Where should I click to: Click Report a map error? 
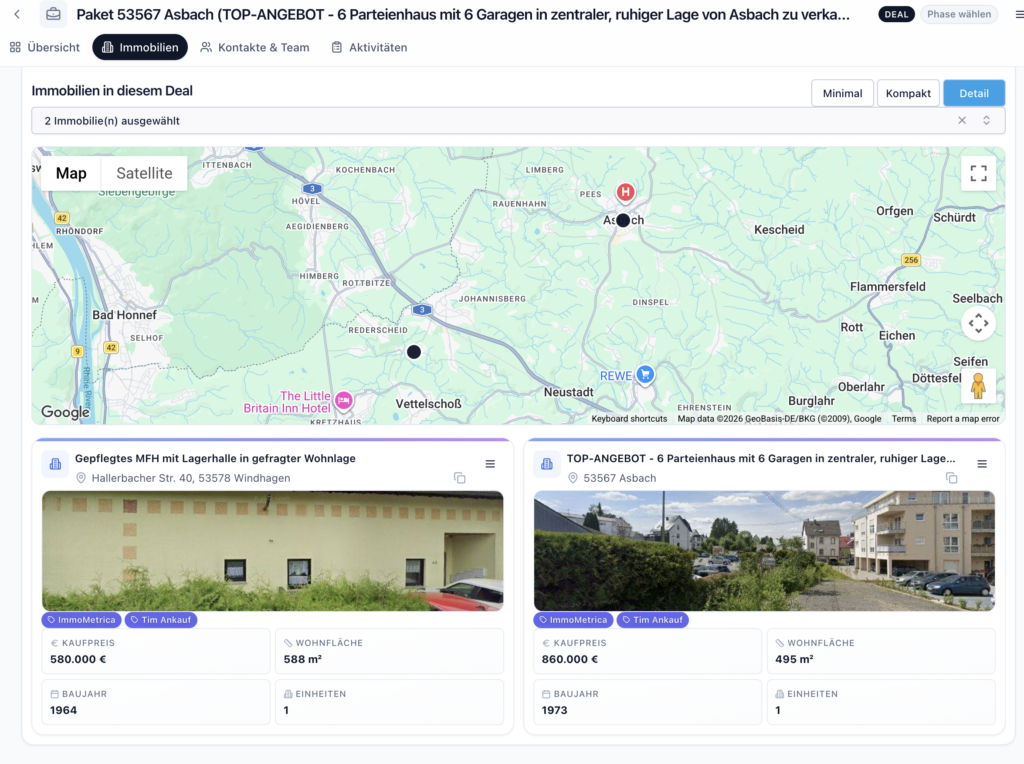click(963, 419)
